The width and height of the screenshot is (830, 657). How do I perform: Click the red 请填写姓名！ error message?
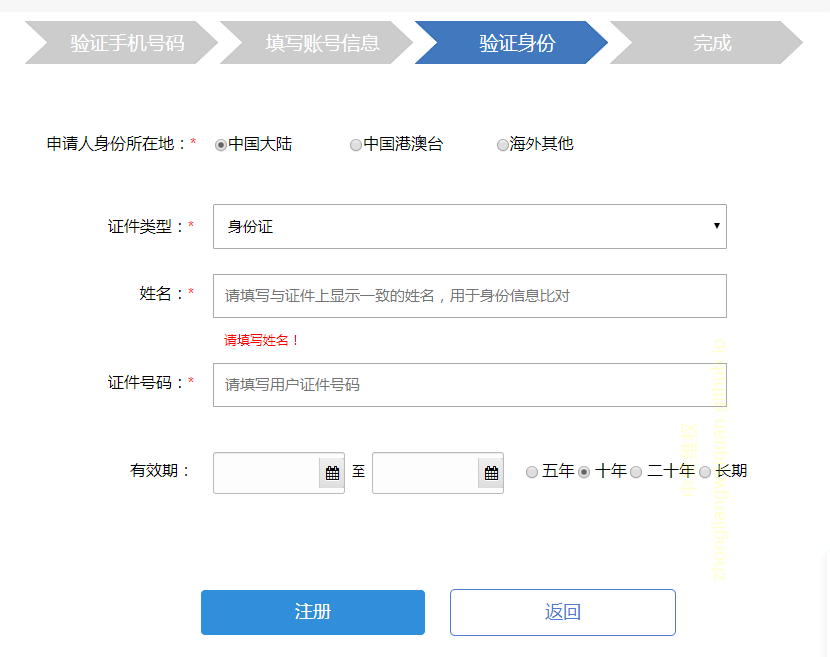[261, 340]
